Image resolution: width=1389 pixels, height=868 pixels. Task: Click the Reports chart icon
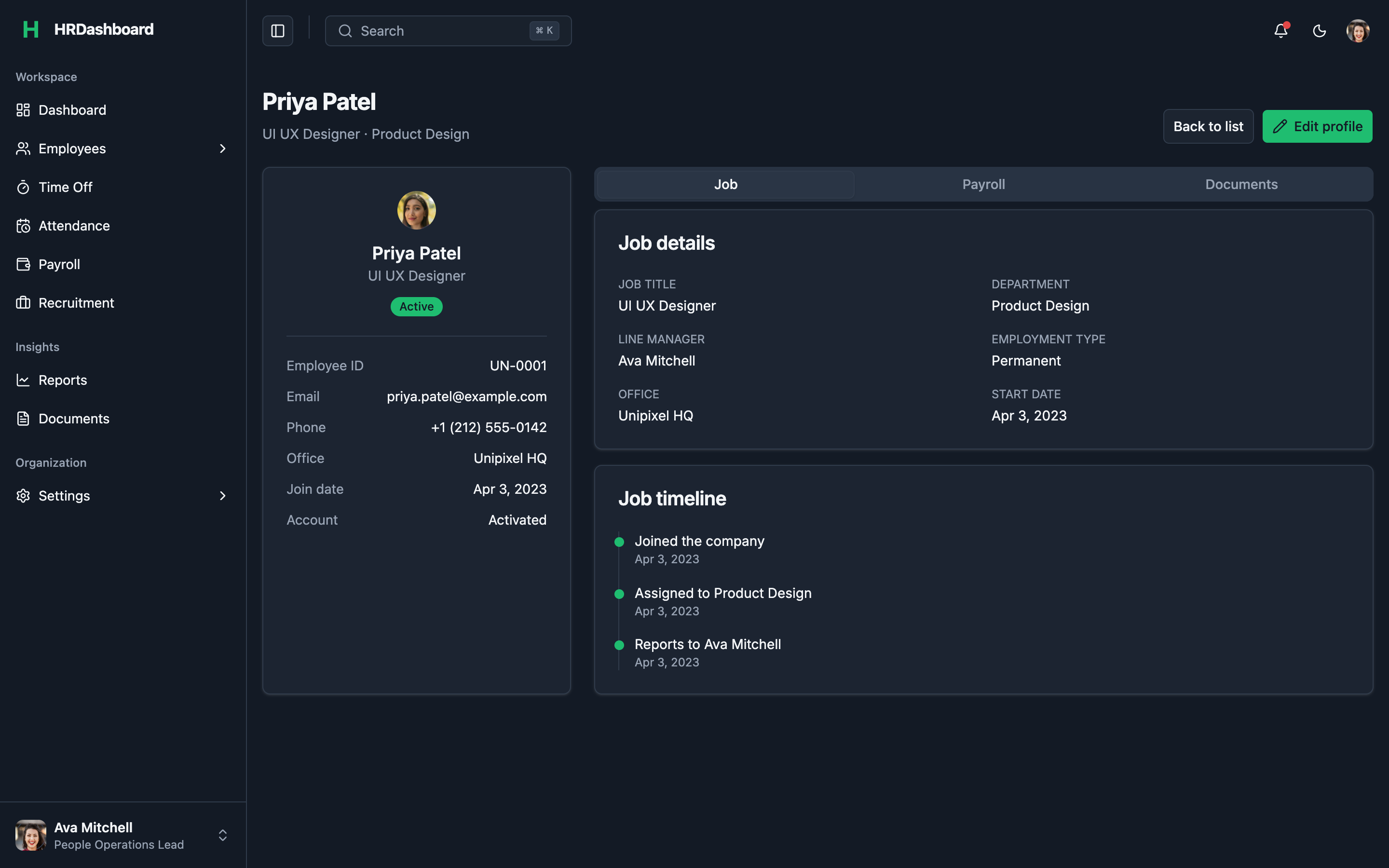pos(23,380)
